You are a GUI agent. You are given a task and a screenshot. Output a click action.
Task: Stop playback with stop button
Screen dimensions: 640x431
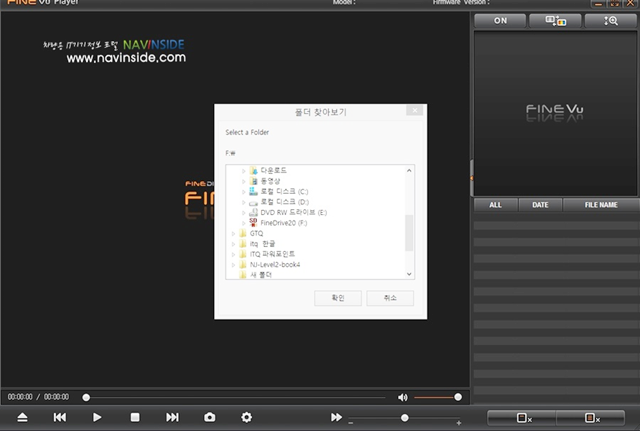(135, 417)
